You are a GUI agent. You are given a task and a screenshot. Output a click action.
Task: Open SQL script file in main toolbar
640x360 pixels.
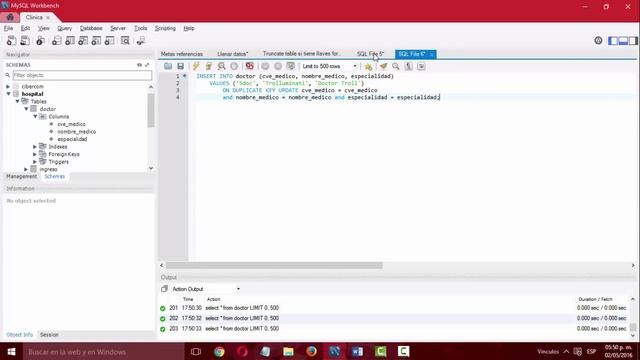click(25, 40)
